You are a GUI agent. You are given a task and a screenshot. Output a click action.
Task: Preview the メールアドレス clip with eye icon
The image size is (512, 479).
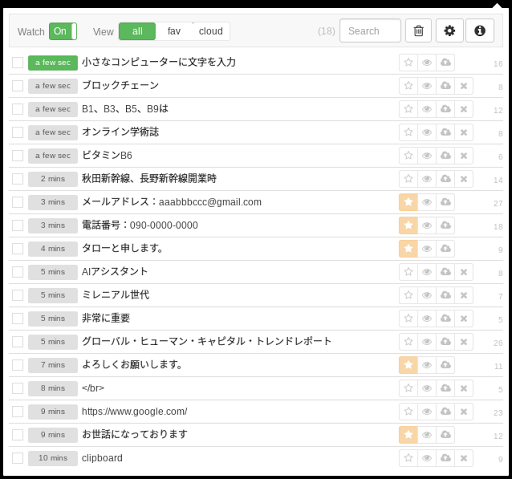tap(427, 202)
